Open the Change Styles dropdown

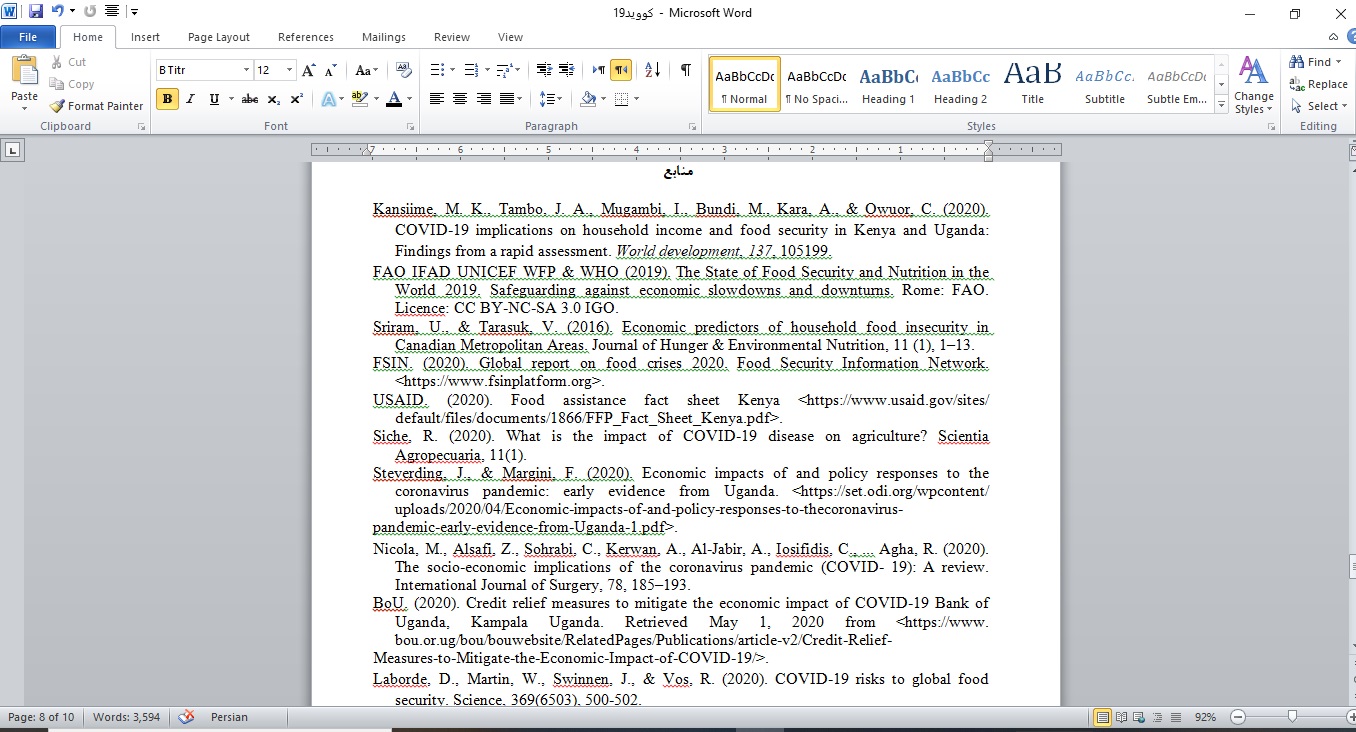(x=1253, y=85)
